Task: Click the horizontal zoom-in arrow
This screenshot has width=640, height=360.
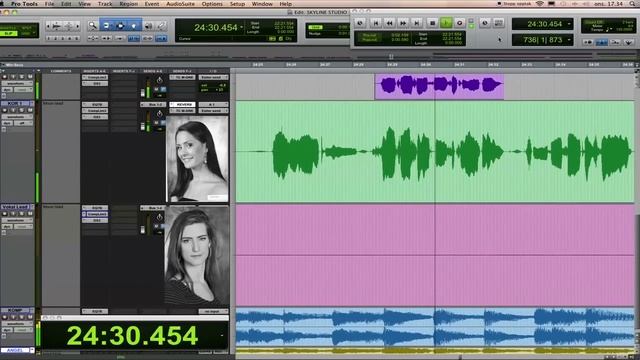Action: pos(77,26)
